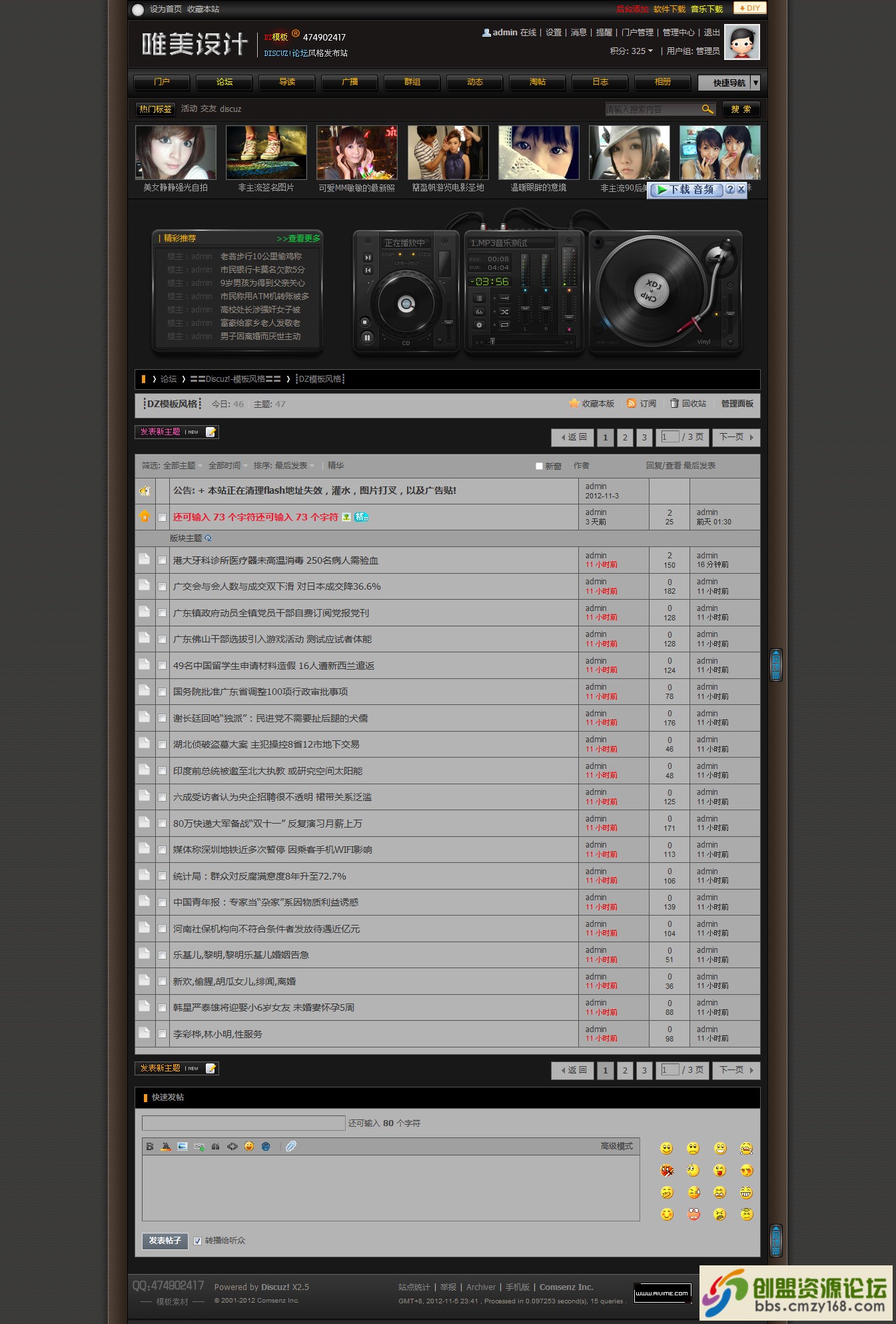
Task: Click the user avatar image
Action: pyautogui.click(x=742, y=43)
